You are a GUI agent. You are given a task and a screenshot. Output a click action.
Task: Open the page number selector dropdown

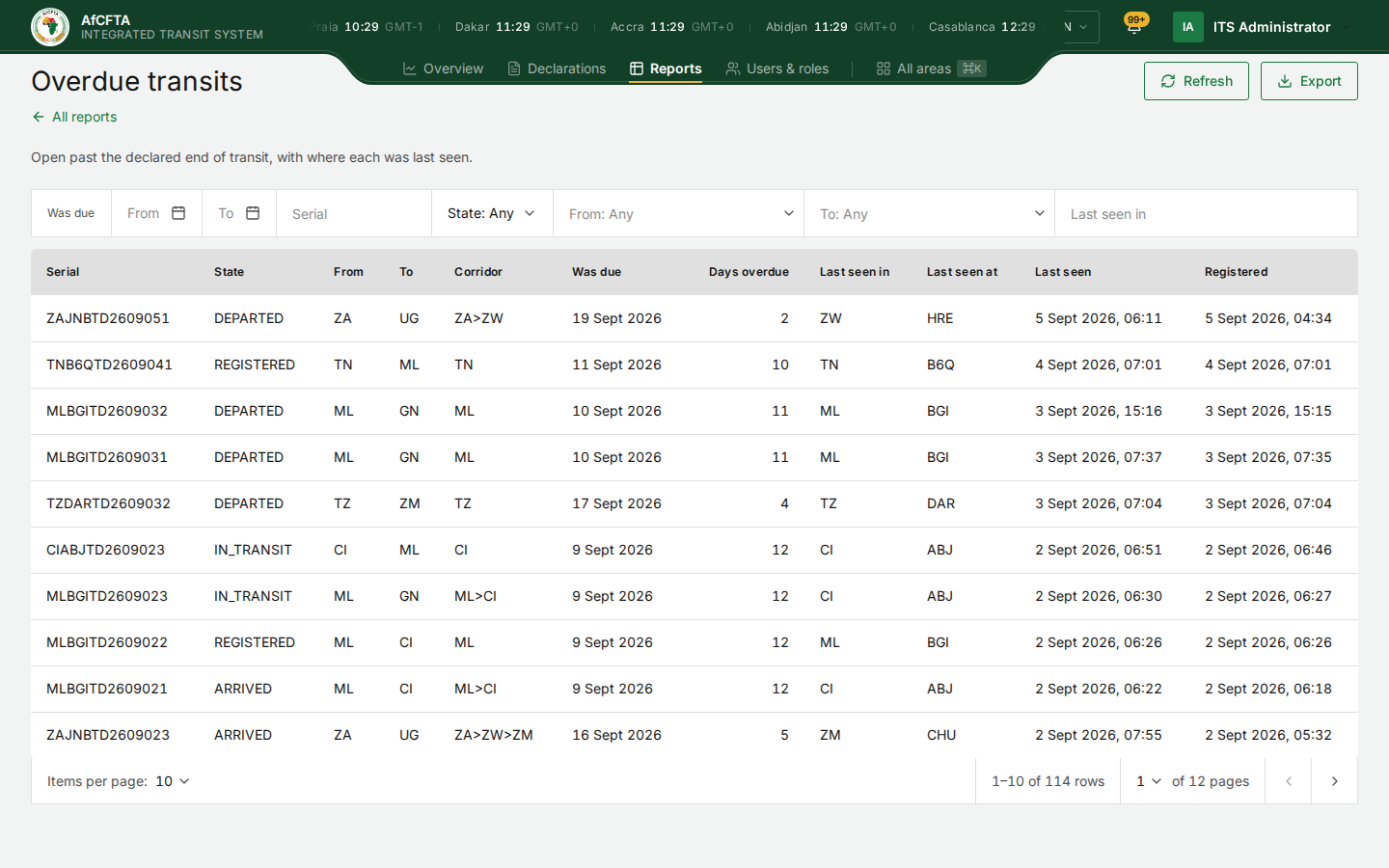point(1148,781)
